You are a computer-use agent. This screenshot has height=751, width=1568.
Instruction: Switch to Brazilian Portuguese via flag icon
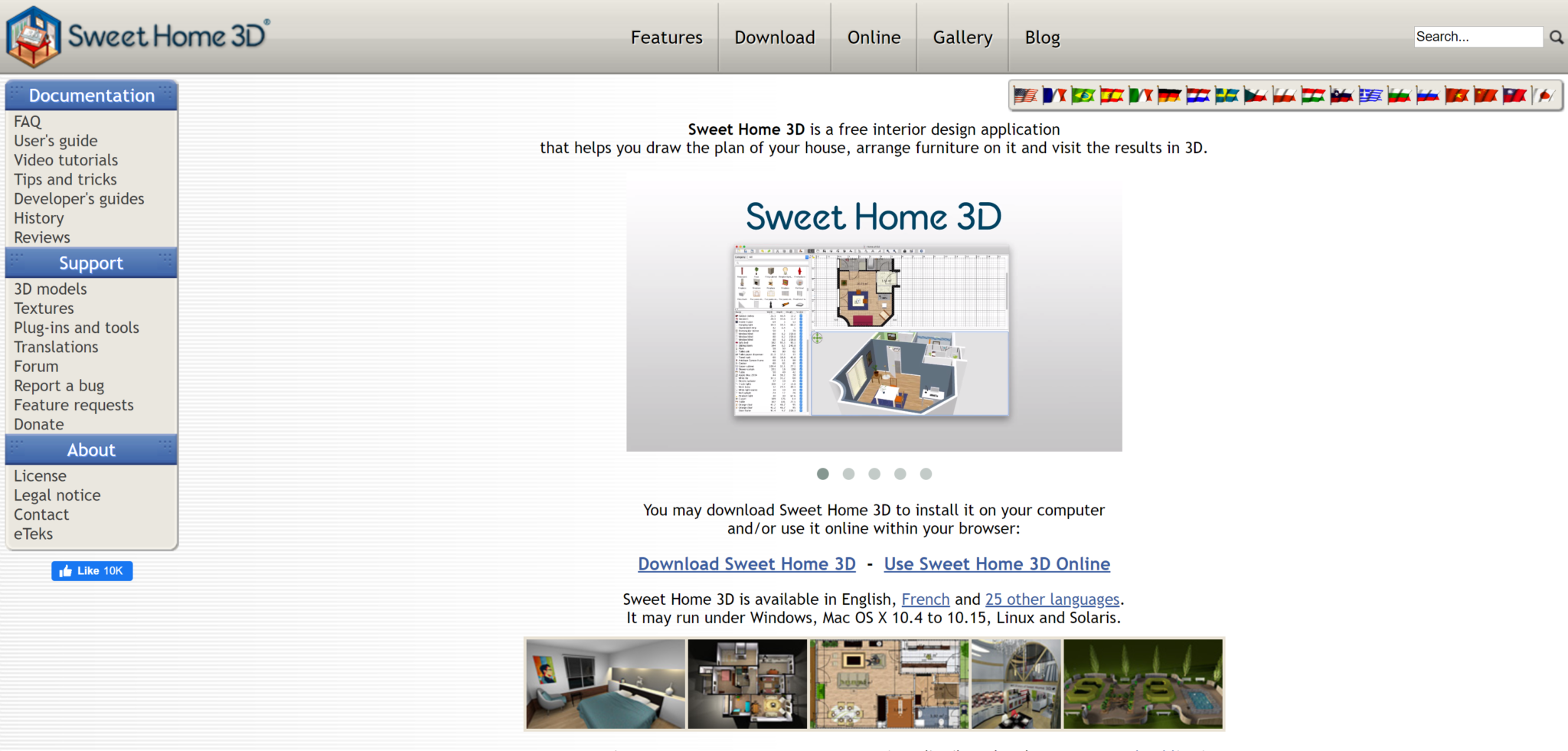coord(1083,96)
